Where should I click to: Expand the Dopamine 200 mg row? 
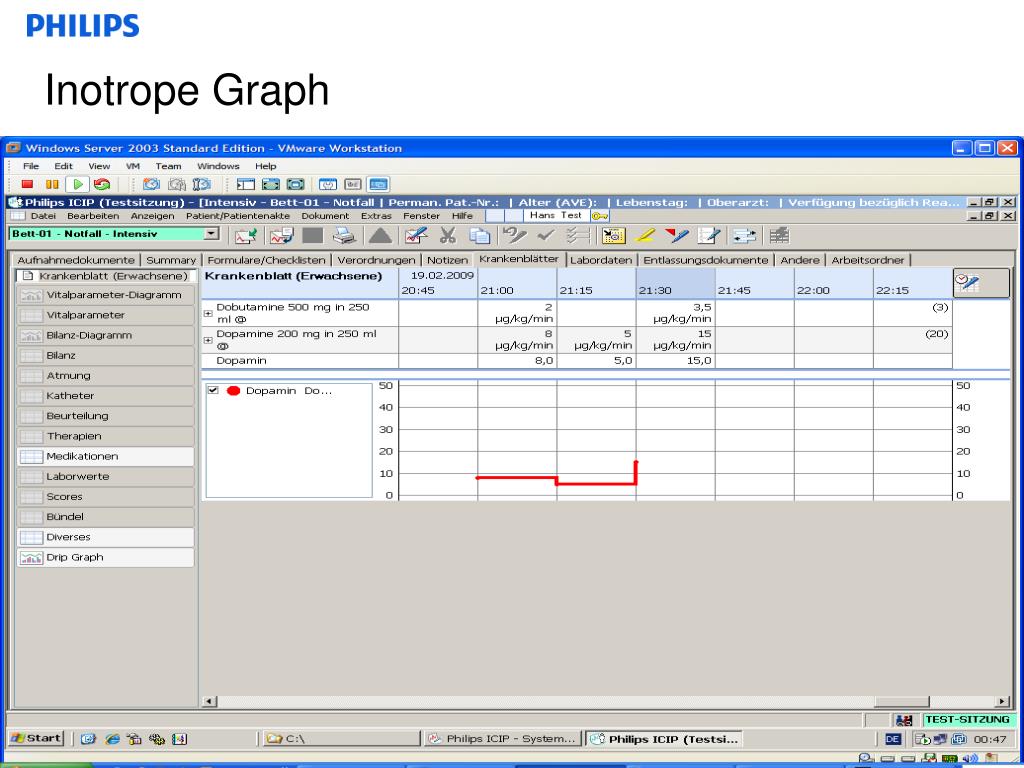coord(208,340)
